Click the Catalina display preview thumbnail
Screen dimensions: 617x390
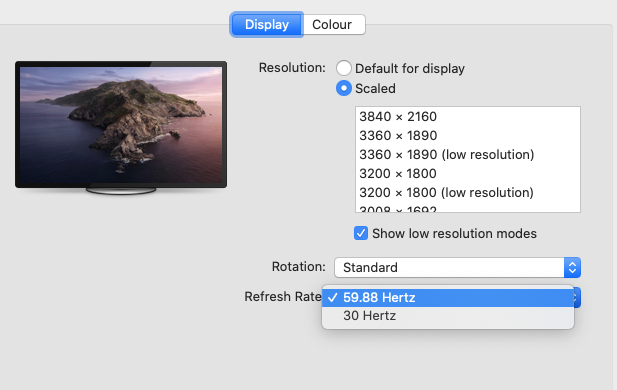[x=121, y=124]
